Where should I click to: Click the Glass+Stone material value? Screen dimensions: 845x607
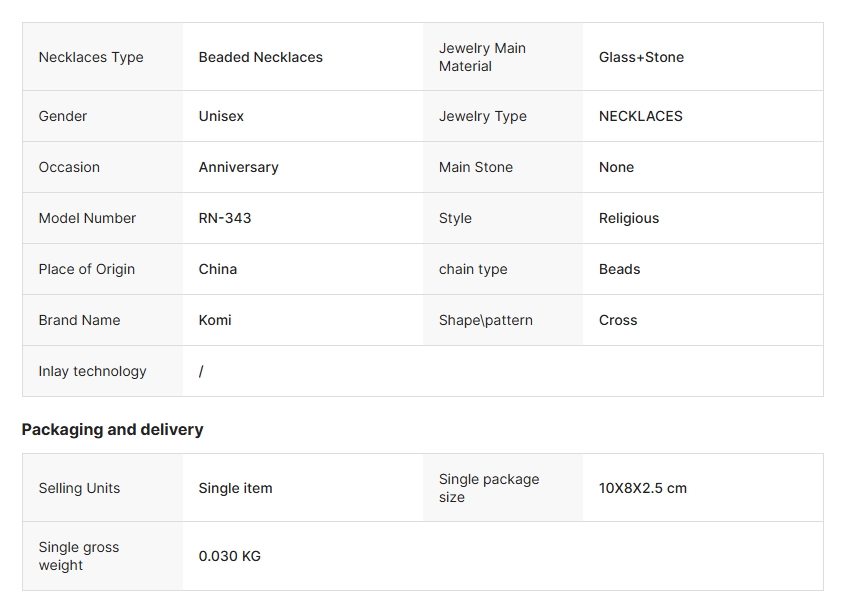641,57
